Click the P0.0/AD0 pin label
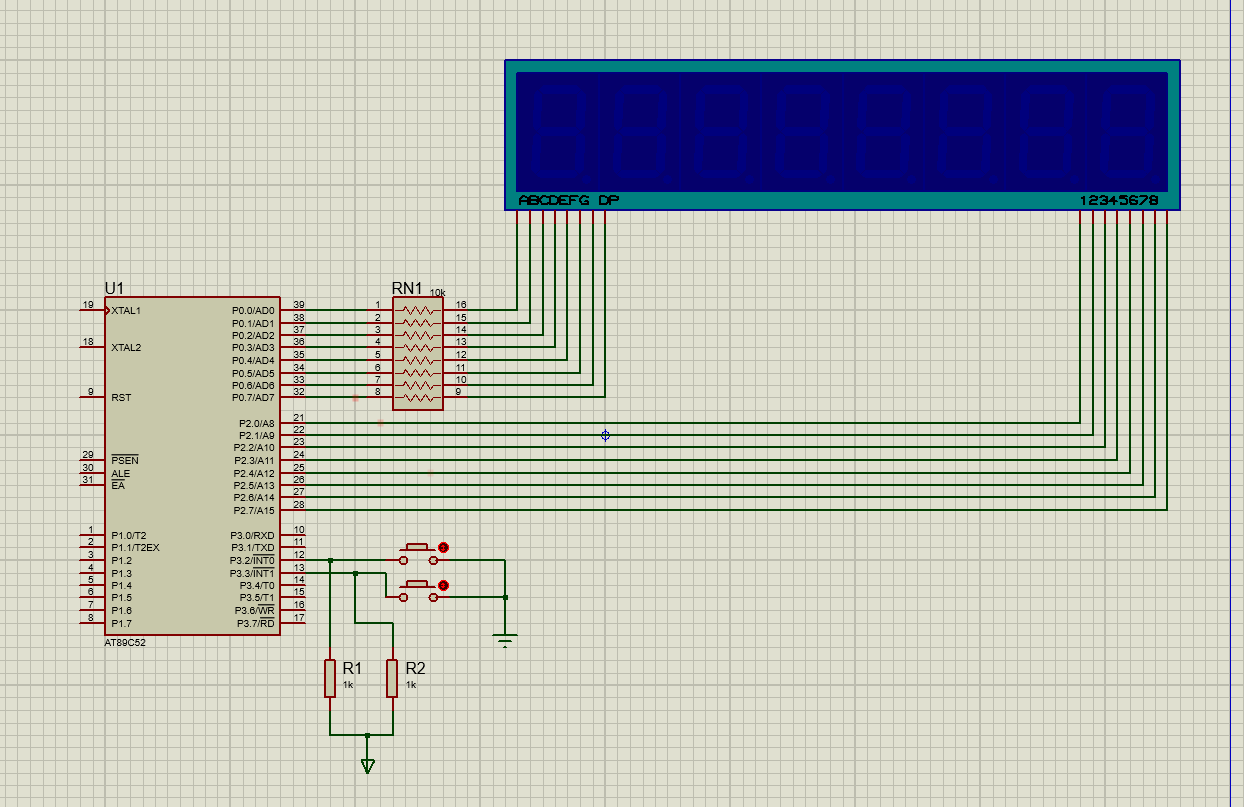 tap(253, 311)
